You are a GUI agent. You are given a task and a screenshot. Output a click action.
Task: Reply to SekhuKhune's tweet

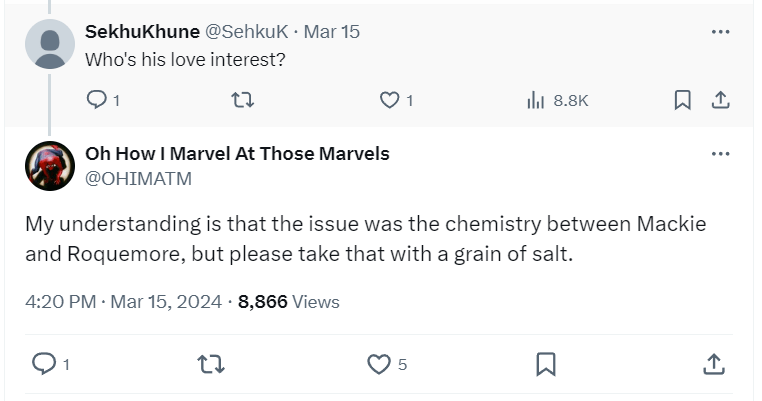(97, 100)
